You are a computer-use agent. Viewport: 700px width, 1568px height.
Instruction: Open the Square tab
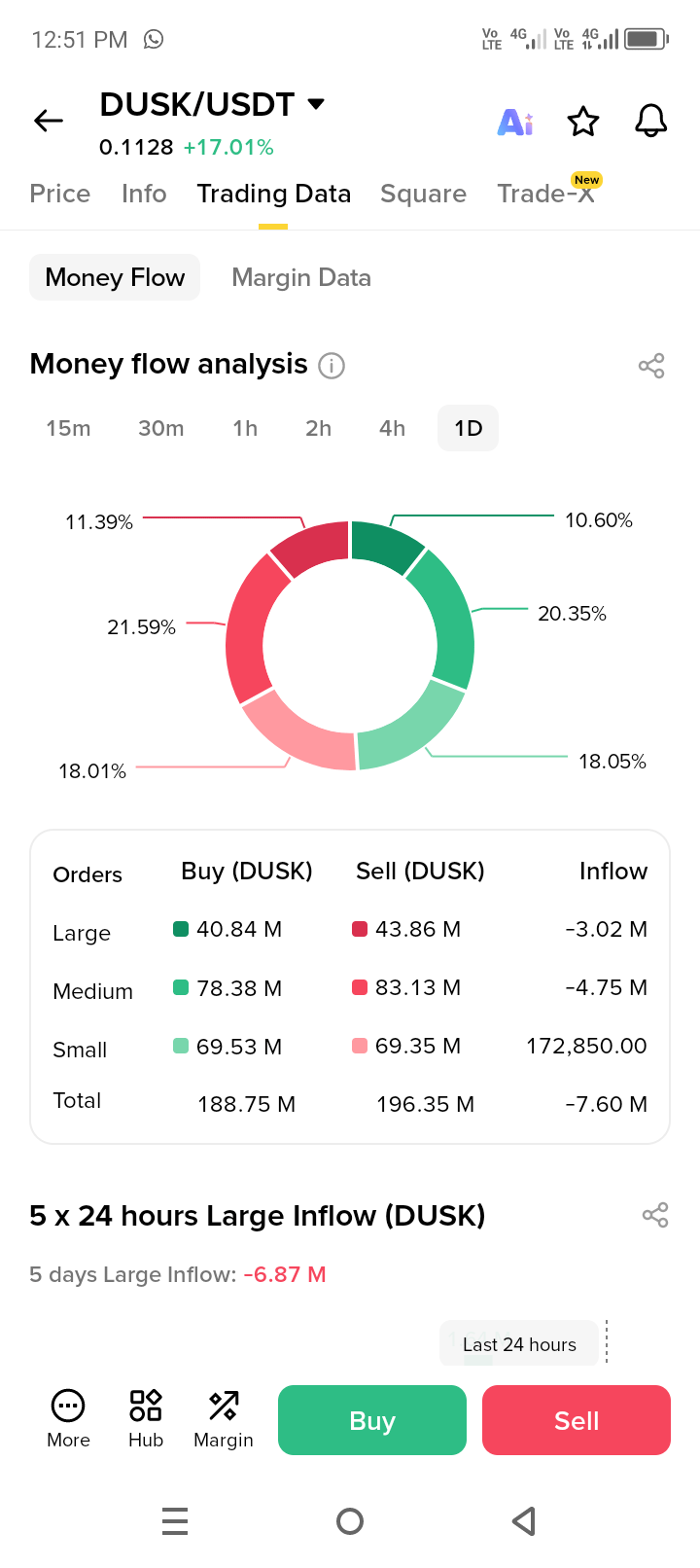[x=423, y=194]
